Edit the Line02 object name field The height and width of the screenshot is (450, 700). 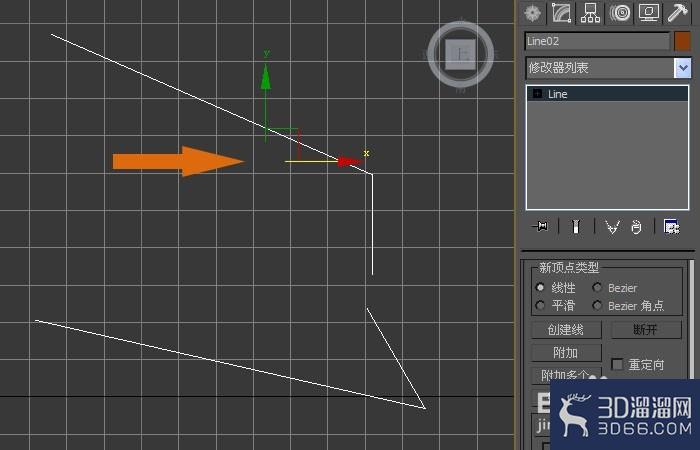597,42
